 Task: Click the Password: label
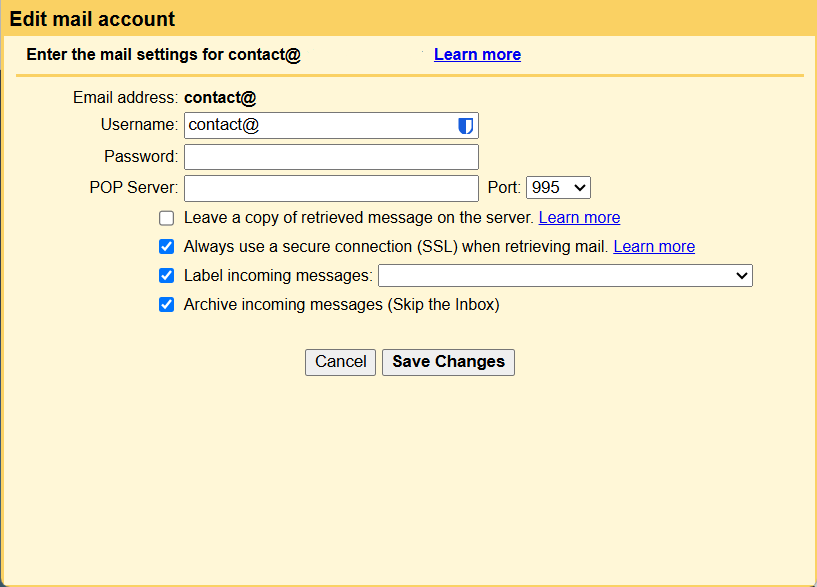[141, 156]
